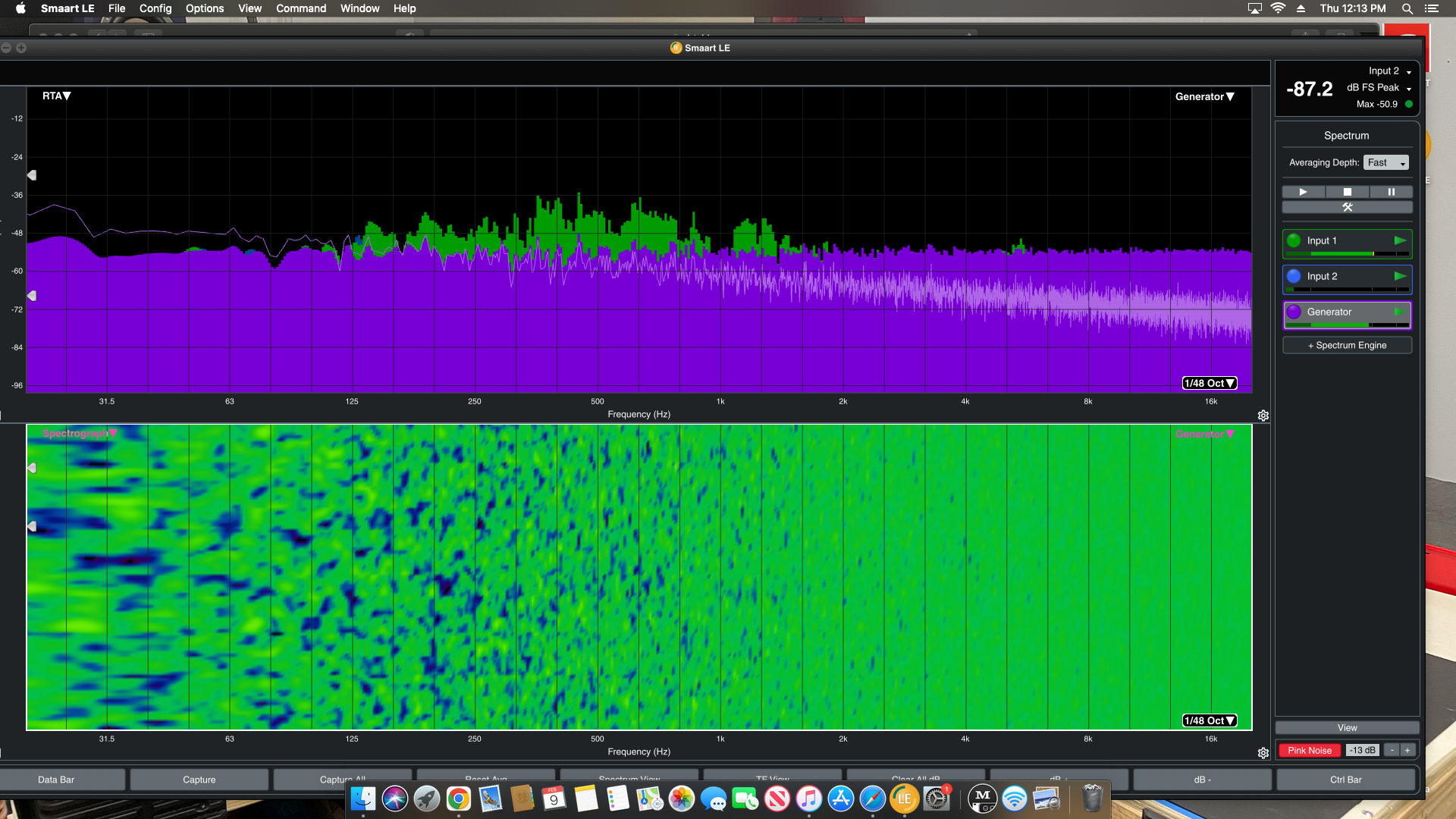Open Finder from the Dock
Viewport: 1456px width, 819px height.
(363, 798)
